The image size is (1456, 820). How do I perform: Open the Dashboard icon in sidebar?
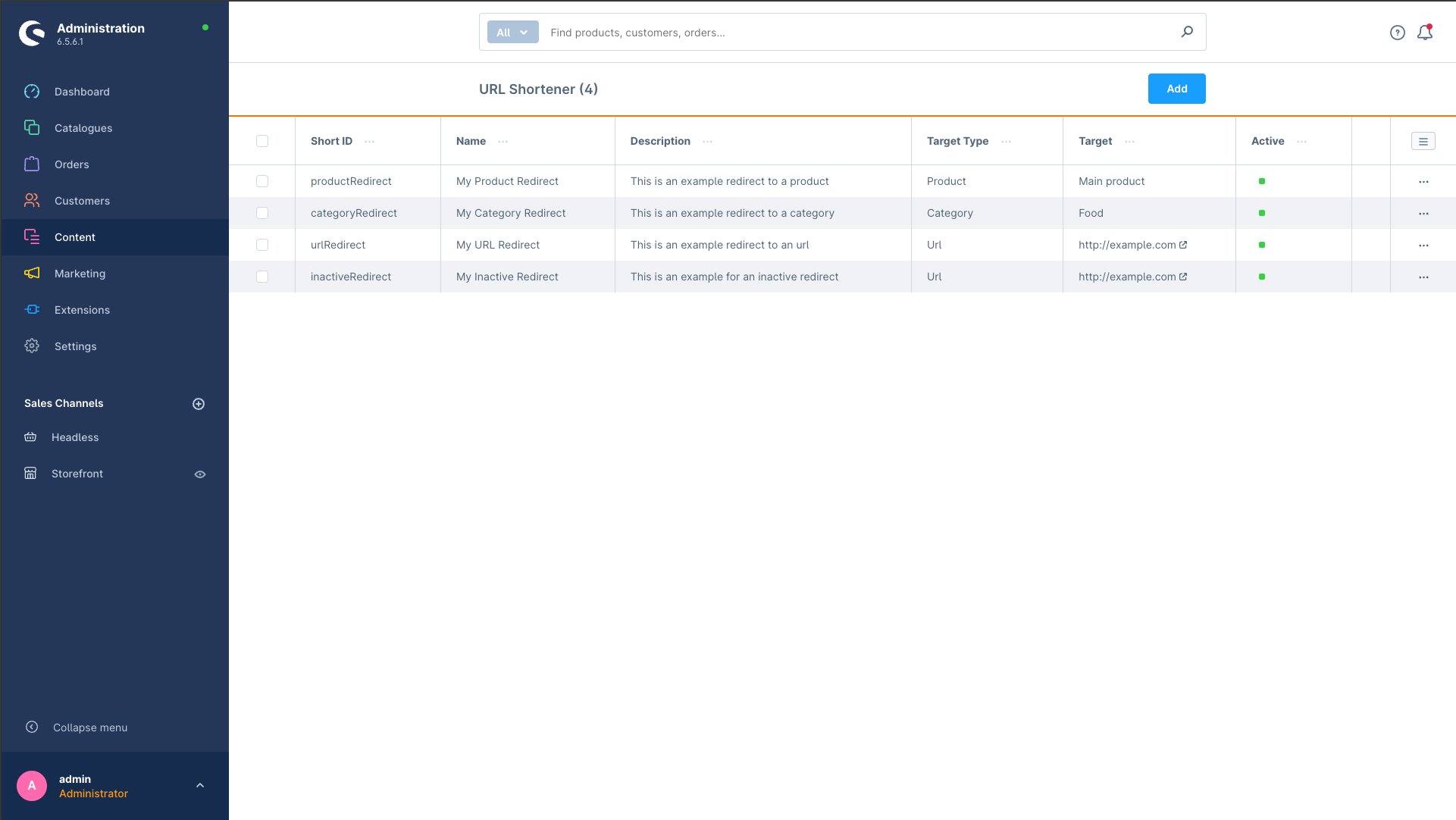click(x=32, y=92)
